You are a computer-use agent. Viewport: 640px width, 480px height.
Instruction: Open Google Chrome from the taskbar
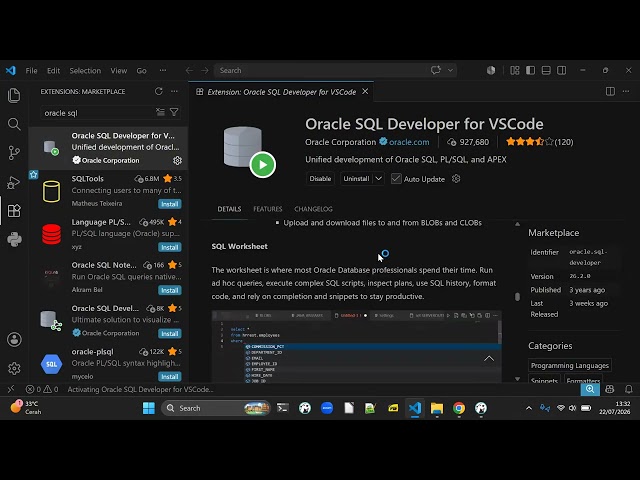pyautogui.click(x=459, y=408)
